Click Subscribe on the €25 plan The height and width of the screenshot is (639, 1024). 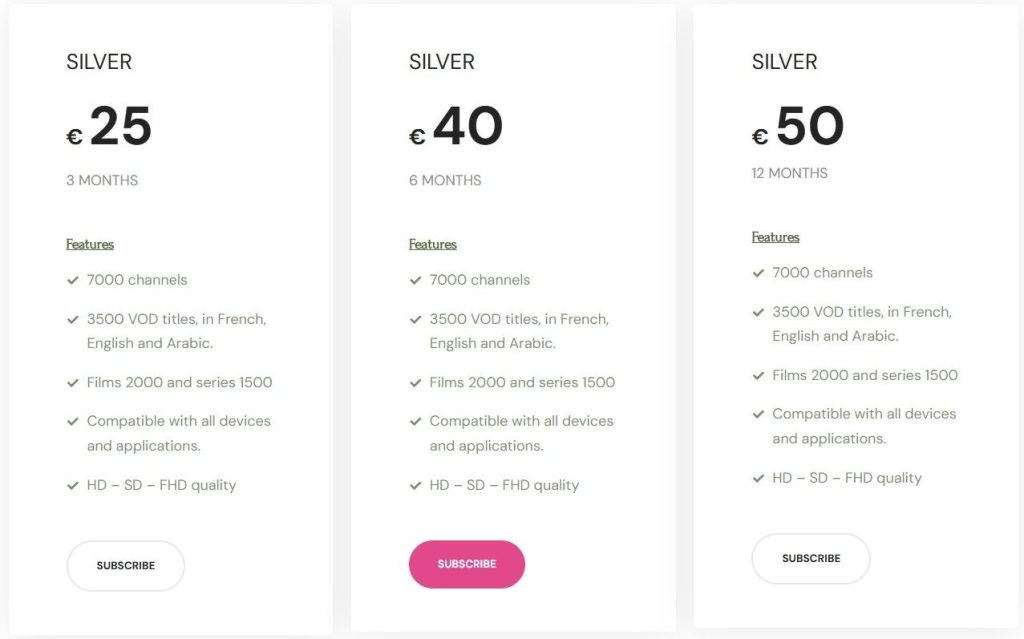click(x=125, y=566)
